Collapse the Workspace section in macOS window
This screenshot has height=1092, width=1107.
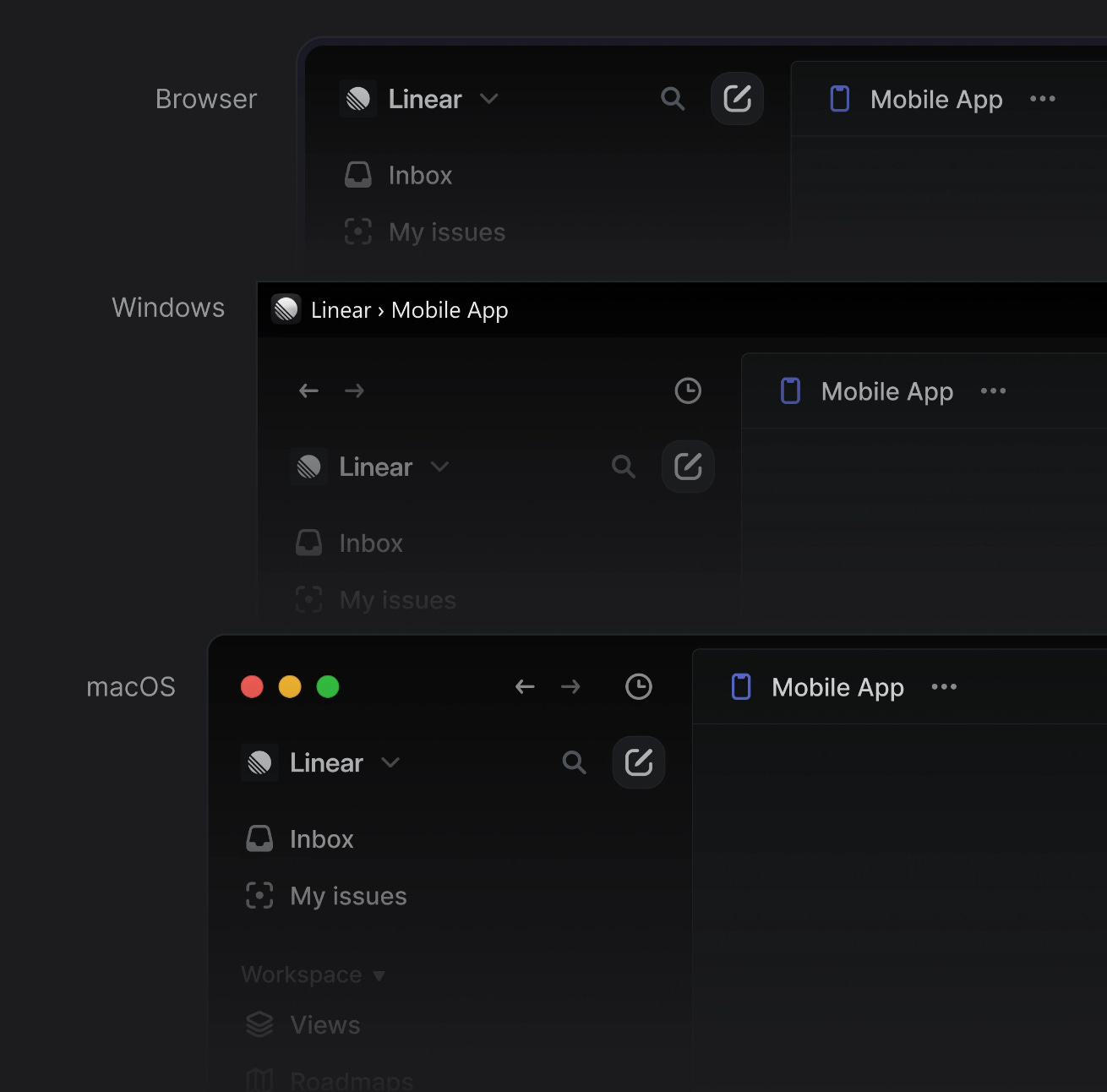click(314, 975)
